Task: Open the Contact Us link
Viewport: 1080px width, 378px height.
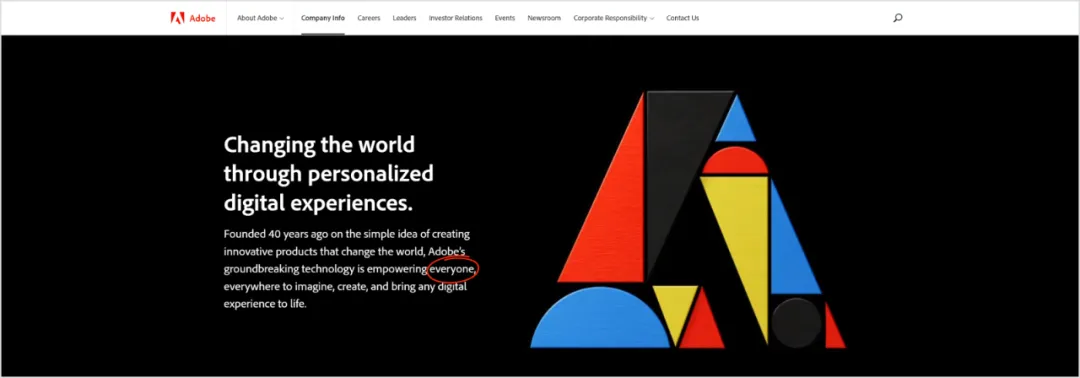Action: (x=683, y=18)
